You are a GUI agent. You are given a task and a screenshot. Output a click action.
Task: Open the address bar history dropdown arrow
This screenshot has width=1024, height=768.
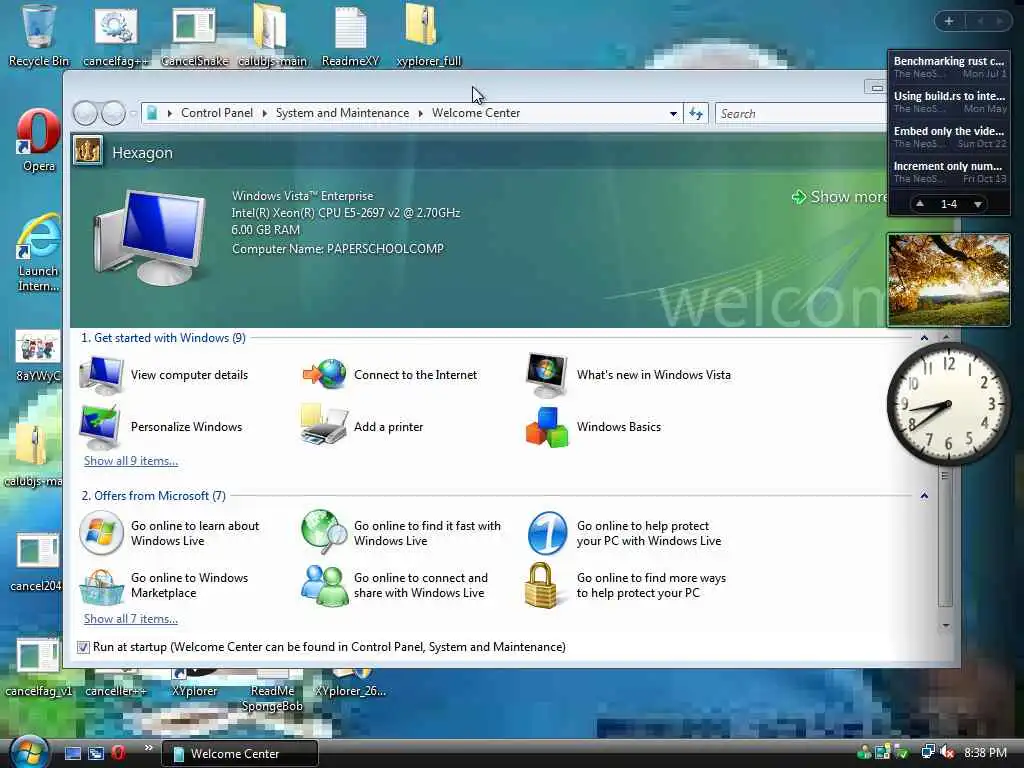coord(673,114)
